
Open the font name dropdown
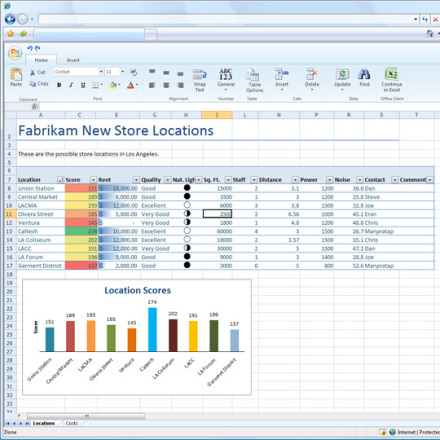101,72
